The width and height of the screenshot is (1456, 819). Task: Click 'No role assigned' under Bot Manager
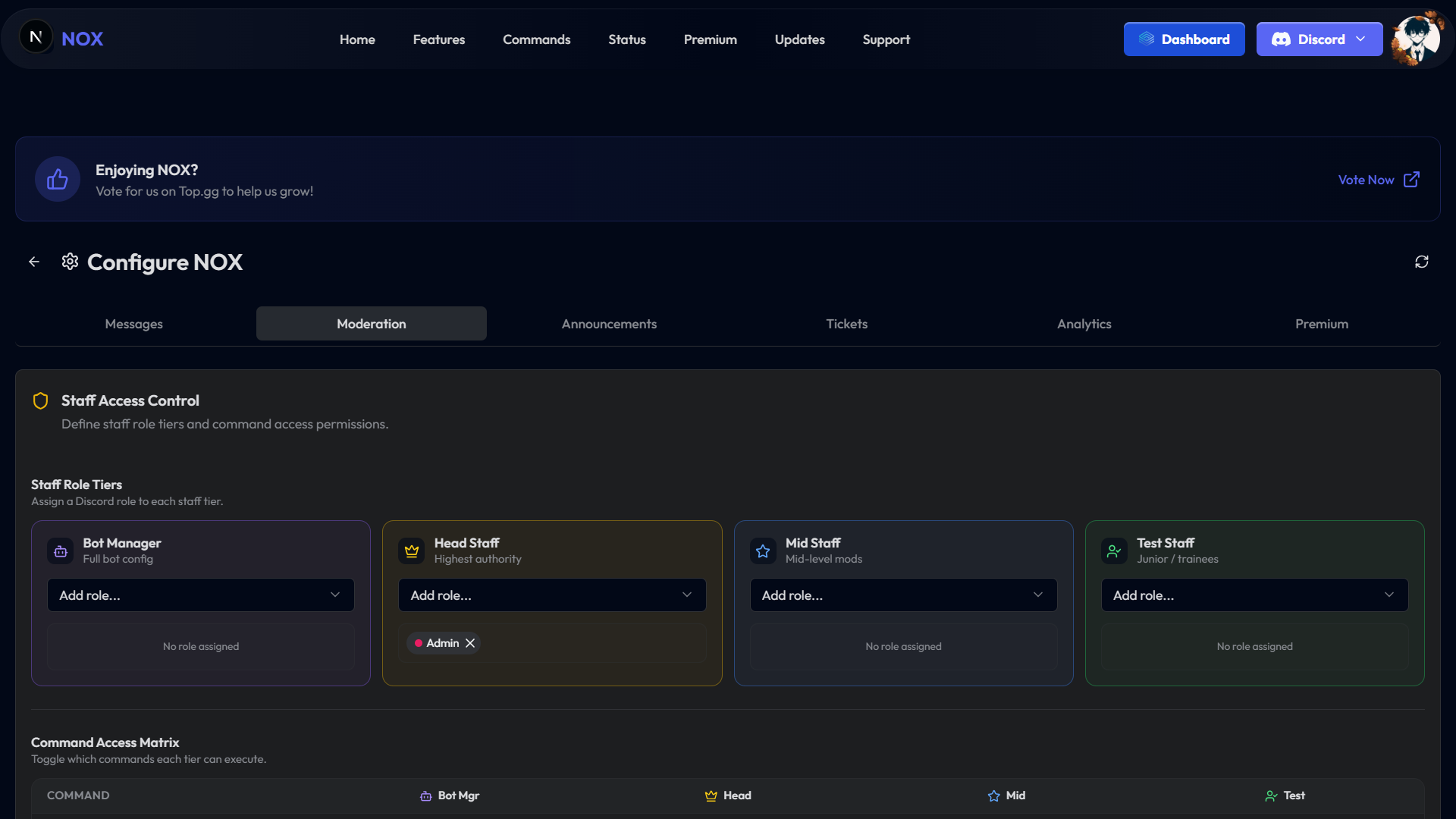201,646
